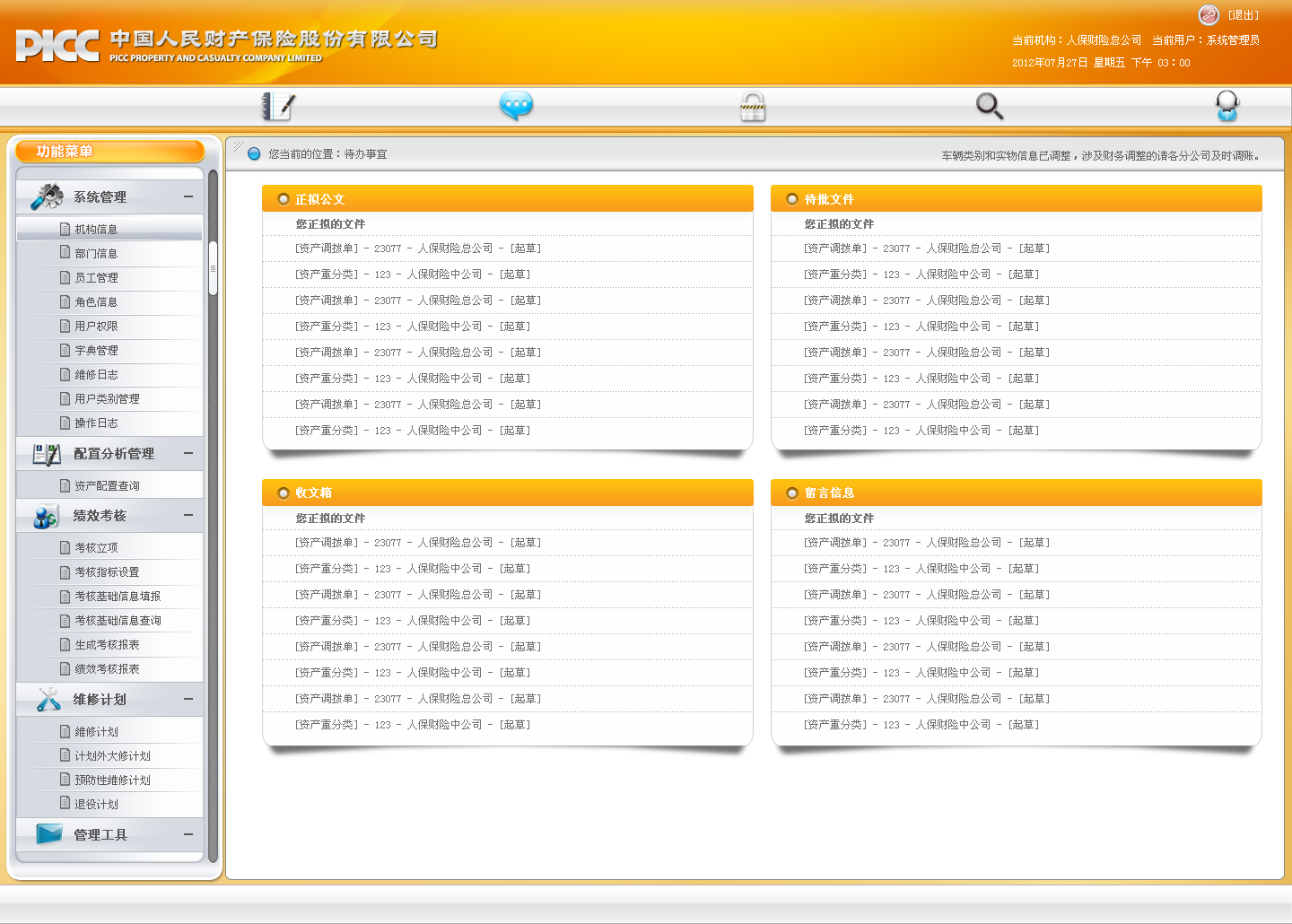Open 字典管理 menu item
Image resolution: width=1292 pixels, height=924 pixels.
96,351
